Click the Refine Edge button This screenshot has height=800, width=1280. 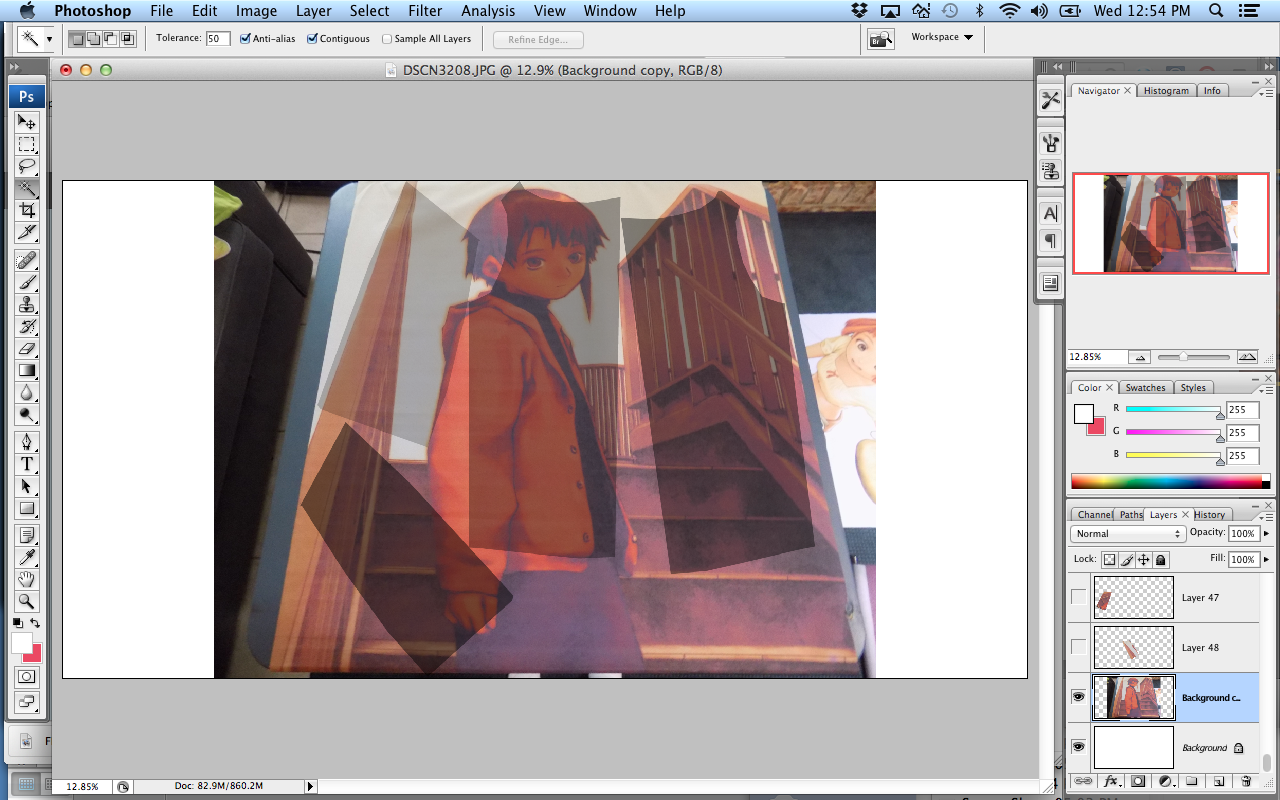point(538,39)
